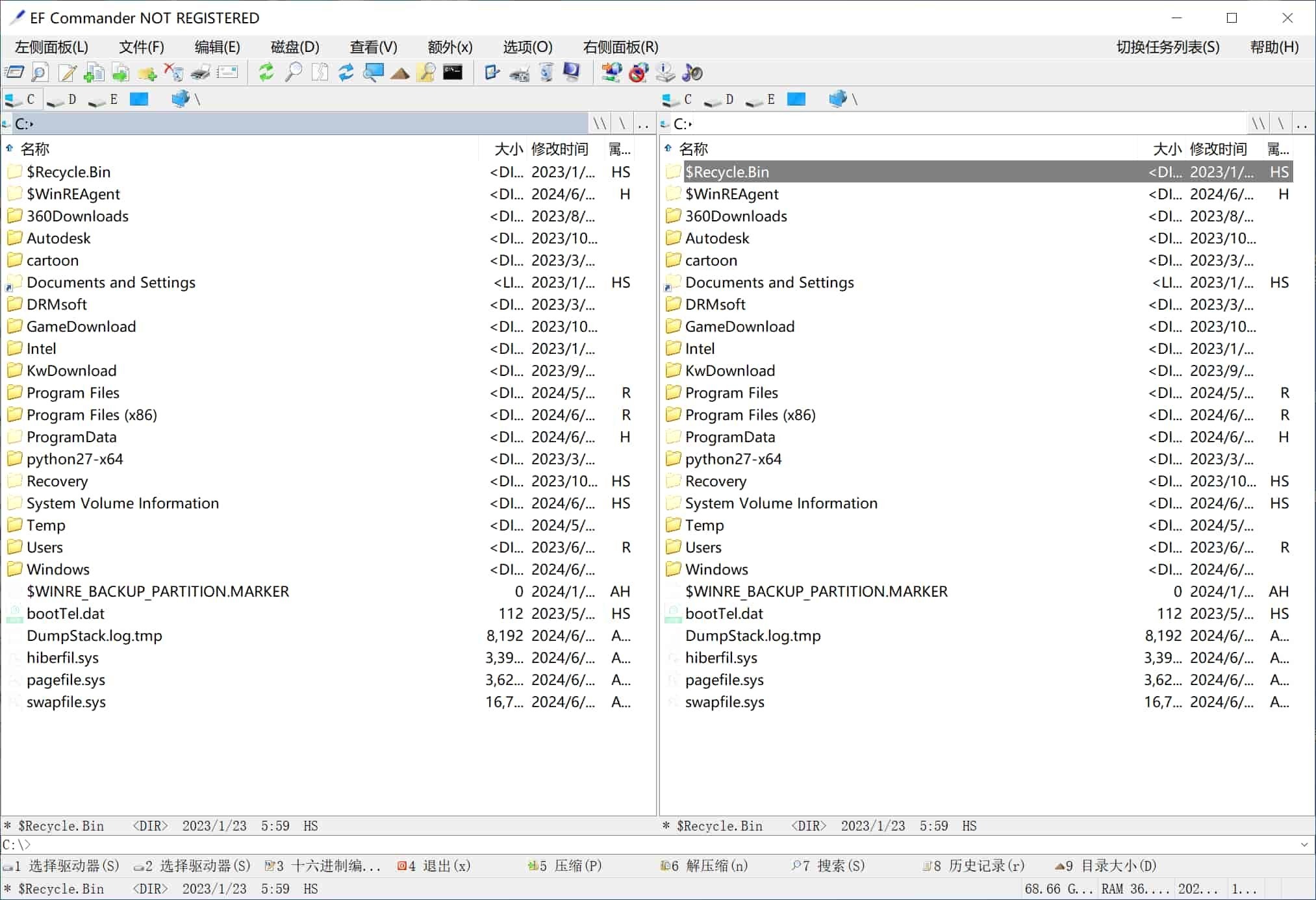The image size is (1316, 900).
Task: Click the printer toolbar icon
Action: 201,72
